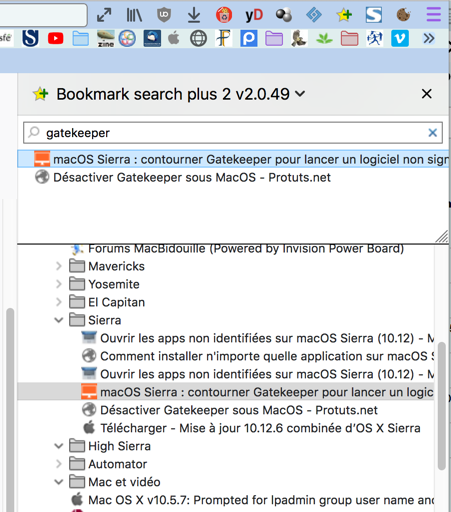This screenshot has width=451, height=512.
Task: Click the three-spheres extension icon
Action: tap(284, 15)
